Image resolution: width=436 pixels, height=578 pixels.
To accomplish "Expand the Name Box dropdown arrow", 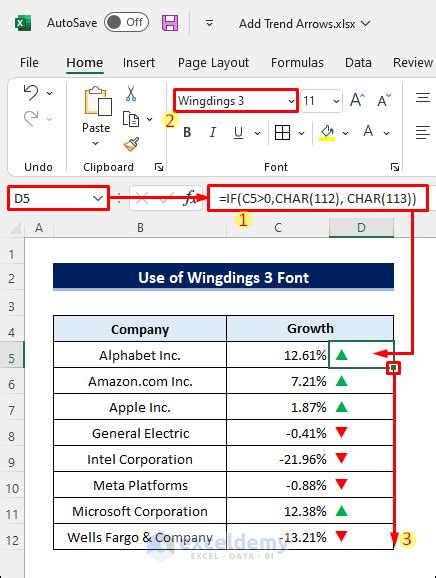I will pos(98,199).
